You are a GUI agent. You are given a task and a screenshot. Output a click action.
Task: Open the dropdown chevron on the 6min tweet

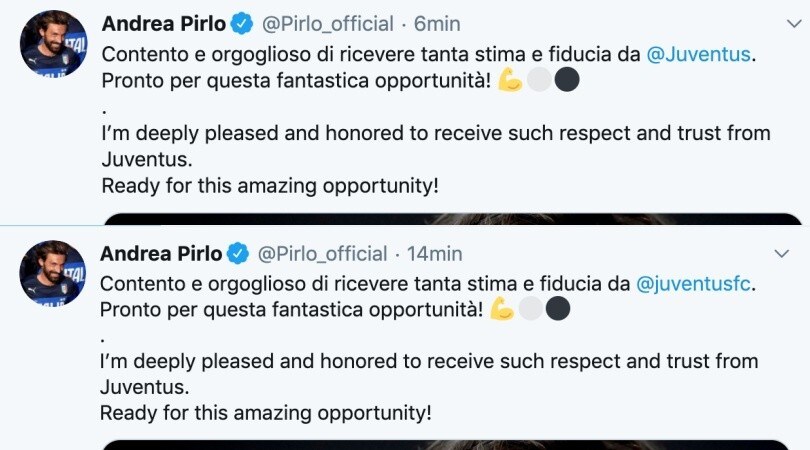(x=794, y=24)
